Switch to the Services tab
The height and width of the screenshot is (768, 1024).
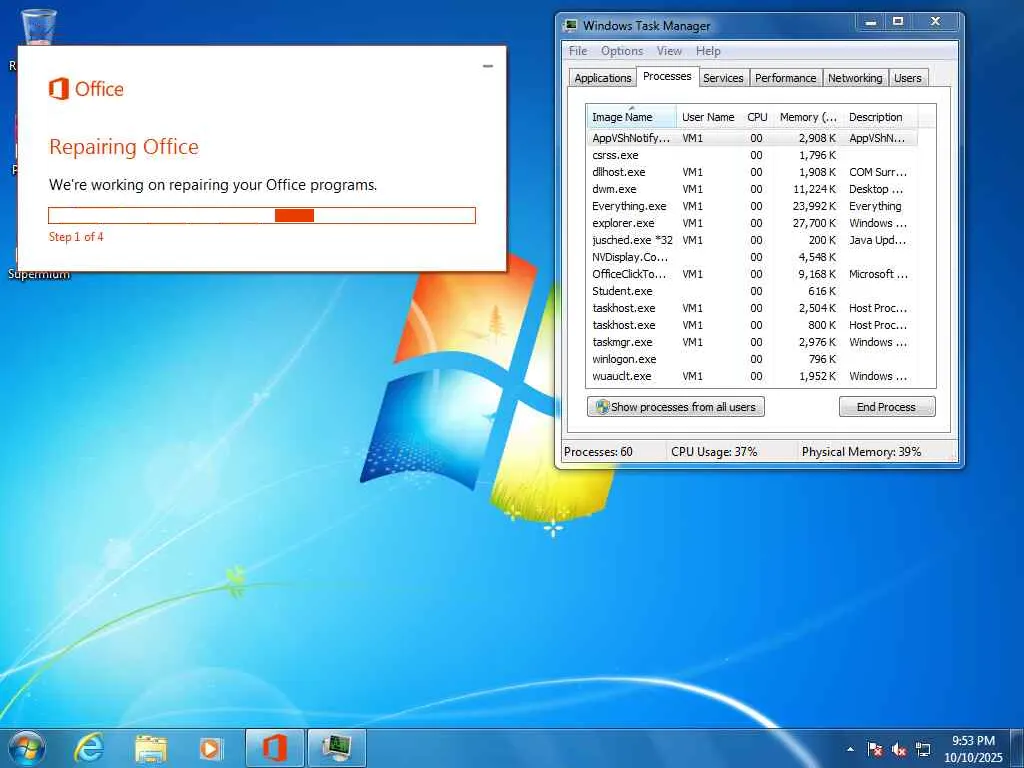click(723, 78)
